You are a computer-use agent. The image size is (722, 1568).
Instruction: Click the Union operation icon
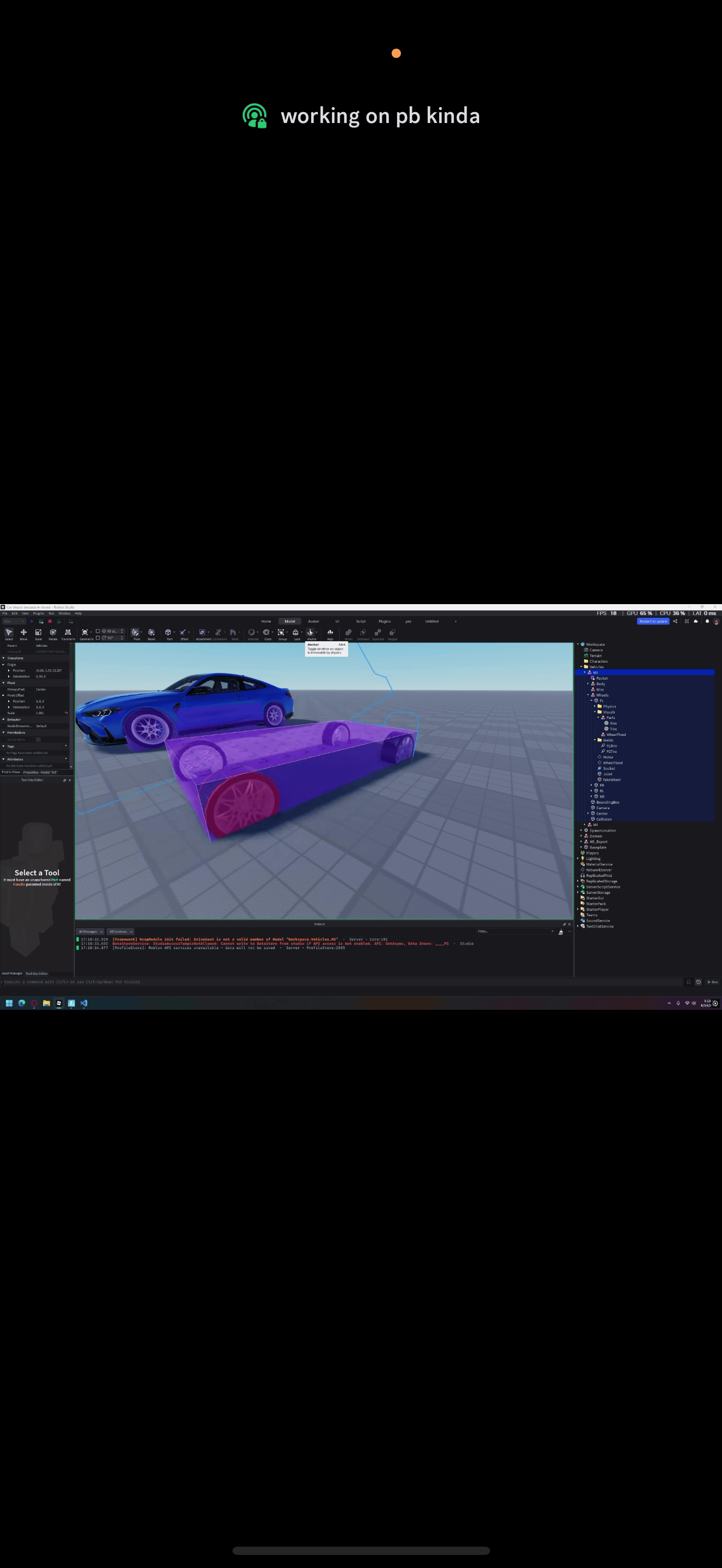[349, 634]
